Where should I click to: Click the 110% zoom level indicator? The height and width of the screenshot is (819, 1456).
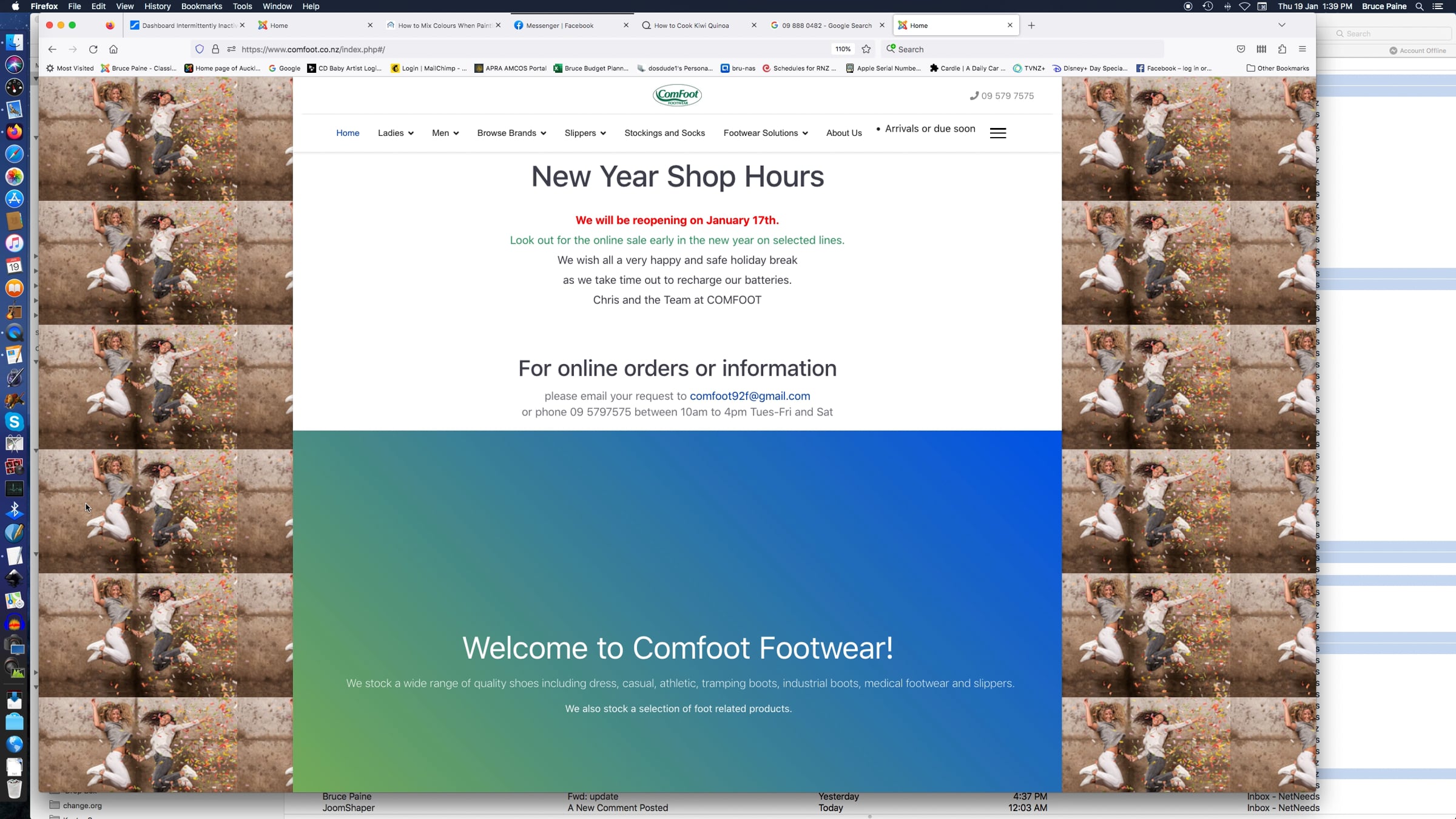[843, 49]
